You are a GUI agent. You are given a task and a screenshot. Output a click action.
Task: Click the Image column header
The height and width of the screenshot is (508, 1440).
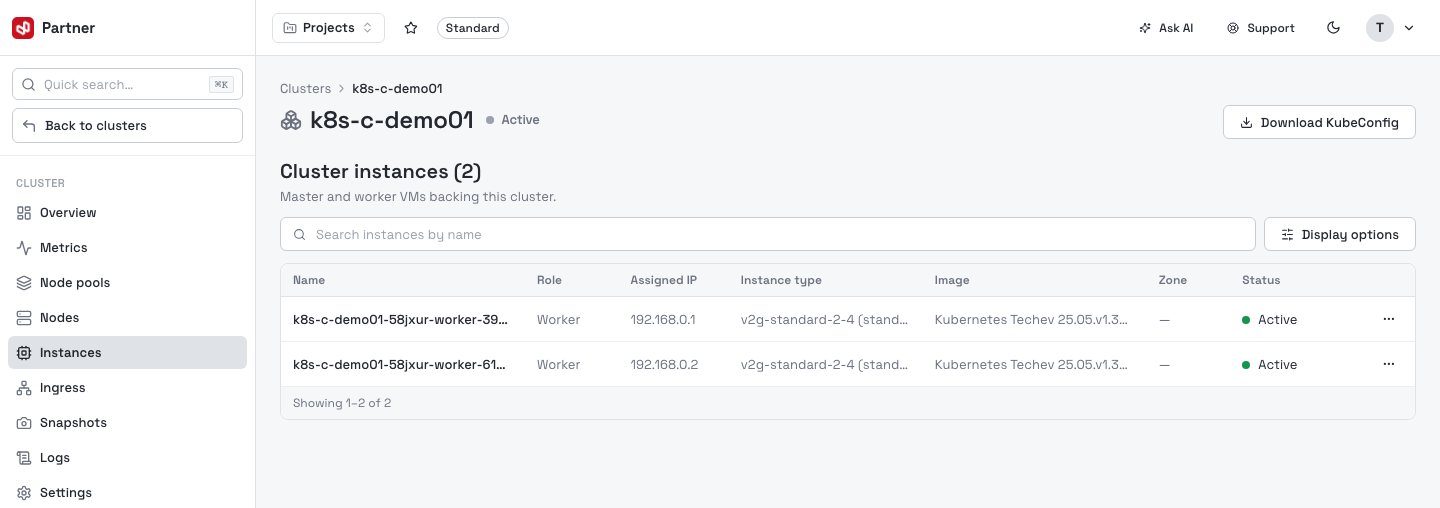[952, 280]
